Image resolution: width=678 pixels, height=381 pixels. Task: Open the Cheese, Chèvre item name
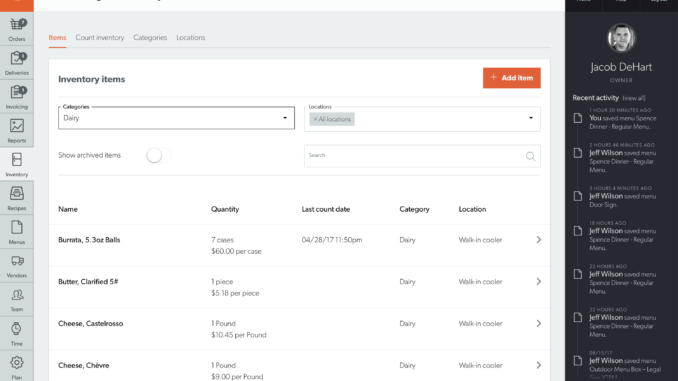(x=84, y=365)
